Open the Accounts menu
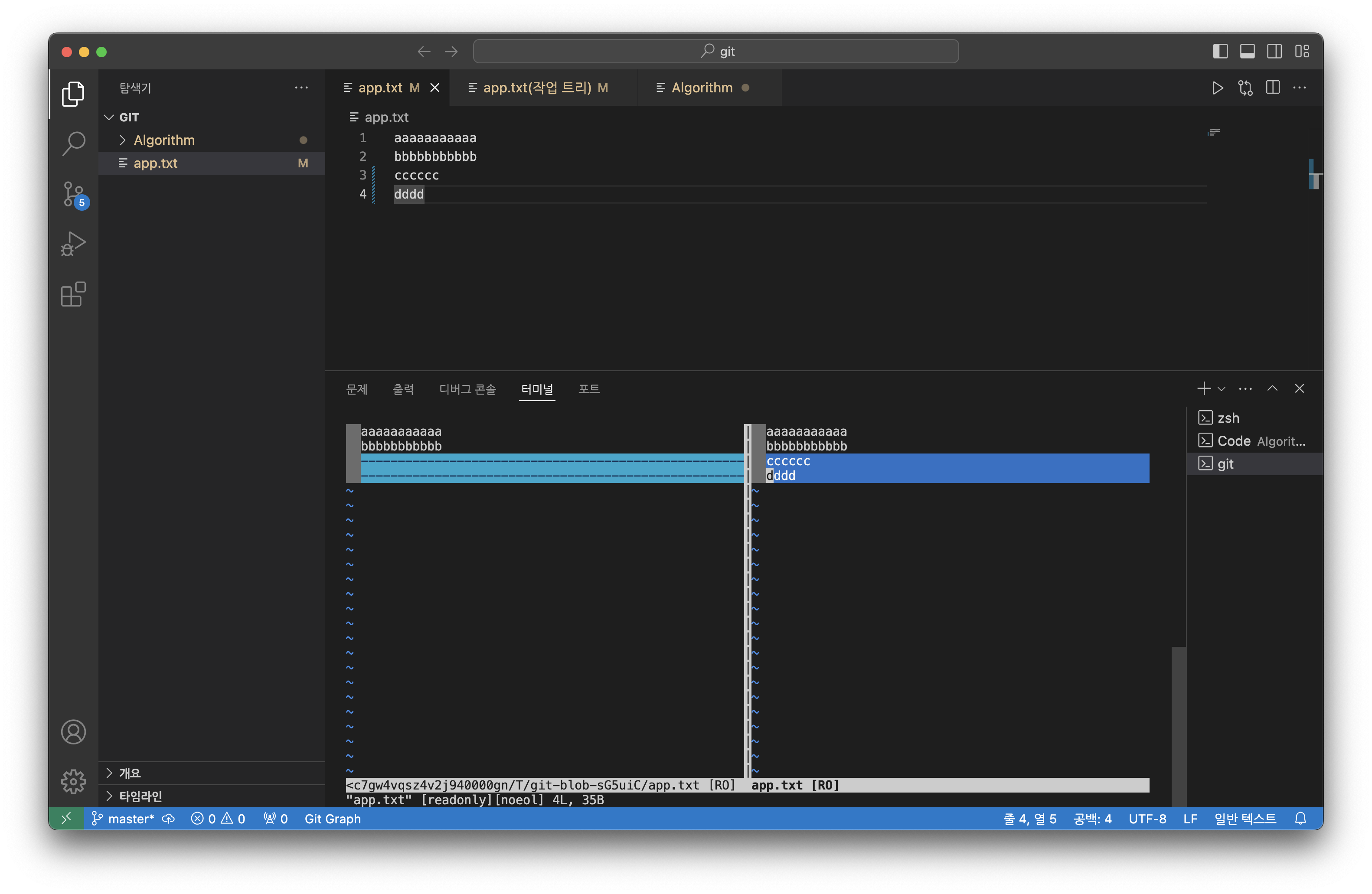This screenshot has width=1372, height=894. coord(73,732)
